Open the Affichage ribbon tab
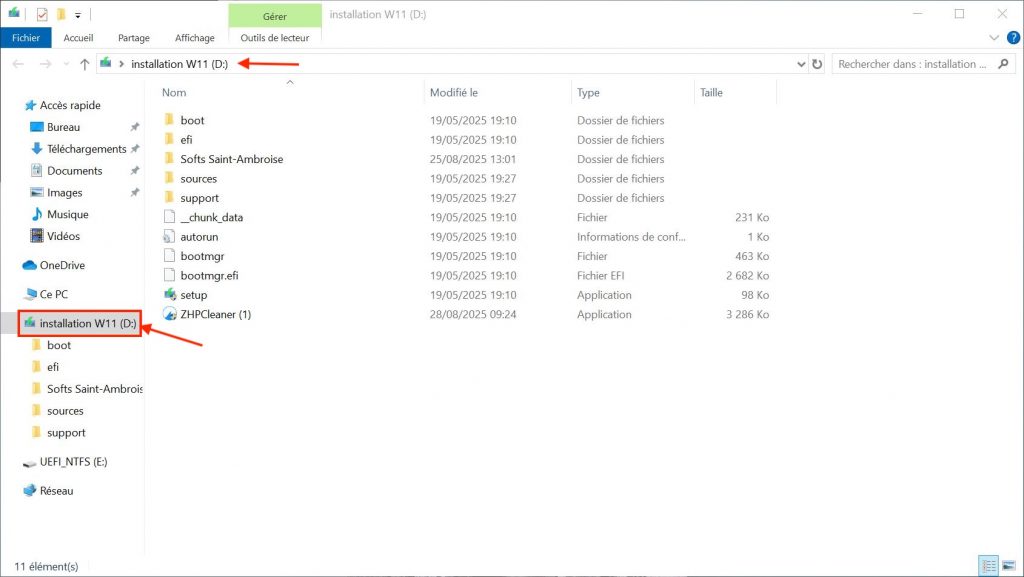 (195, 38)
